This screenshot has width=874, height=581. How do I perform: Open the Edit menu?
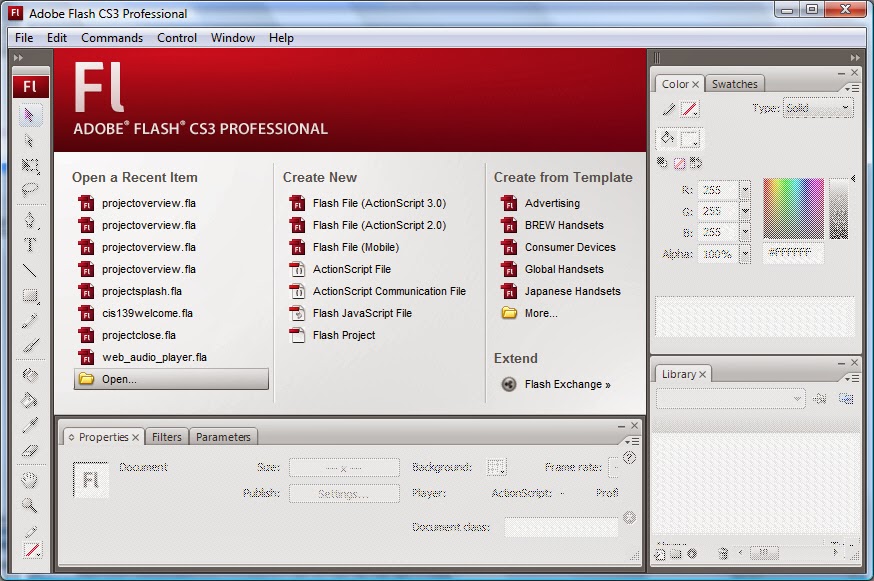57,38
